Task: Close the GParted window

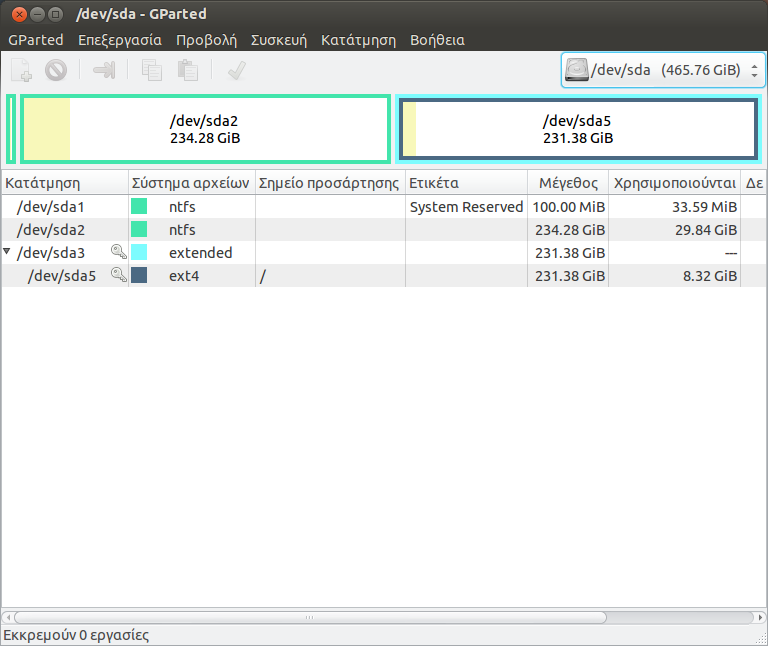Action: click(x=19, y=14)
